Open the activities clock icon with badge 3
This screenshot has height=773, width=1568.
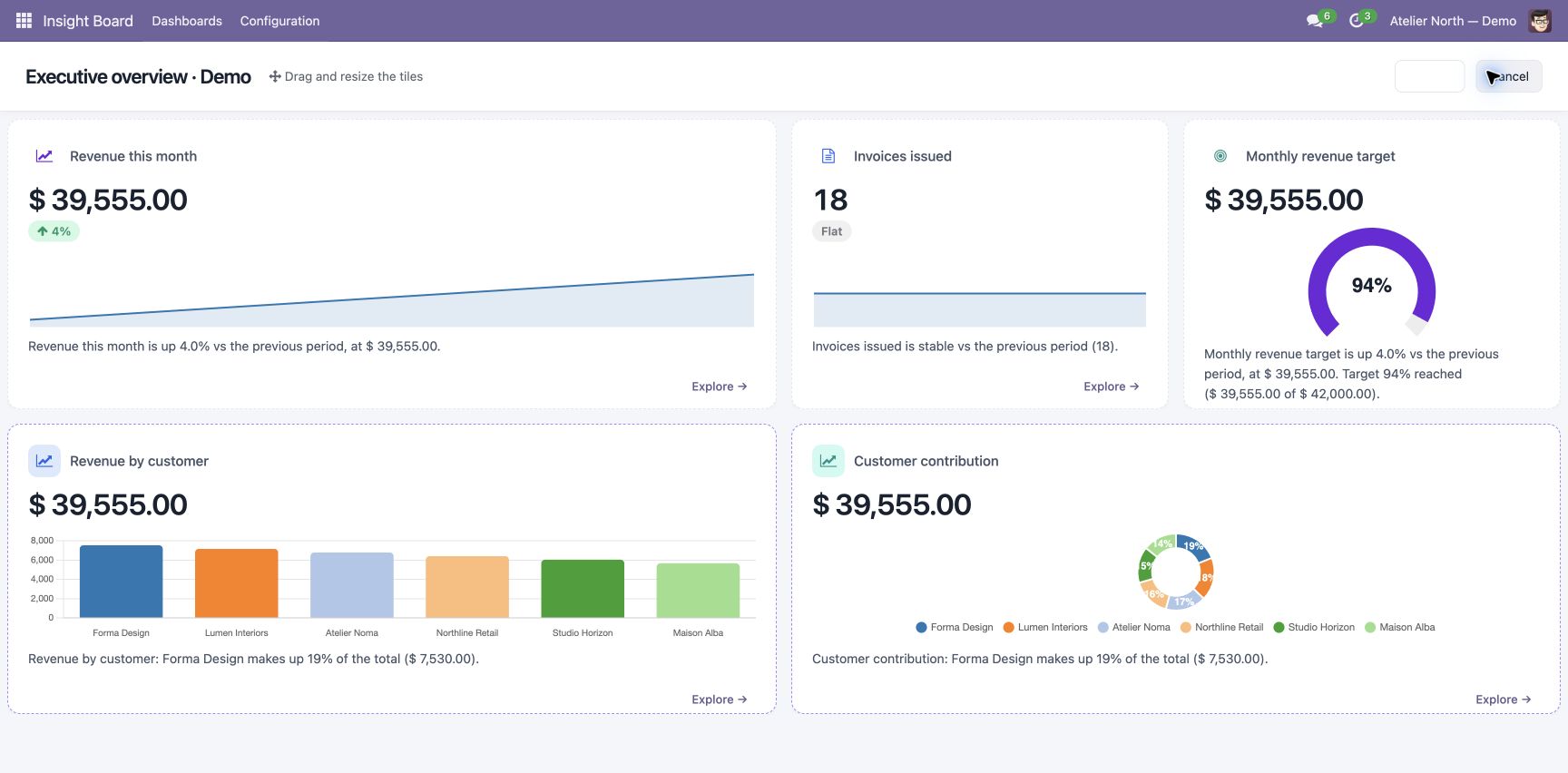click(1356, 20)
